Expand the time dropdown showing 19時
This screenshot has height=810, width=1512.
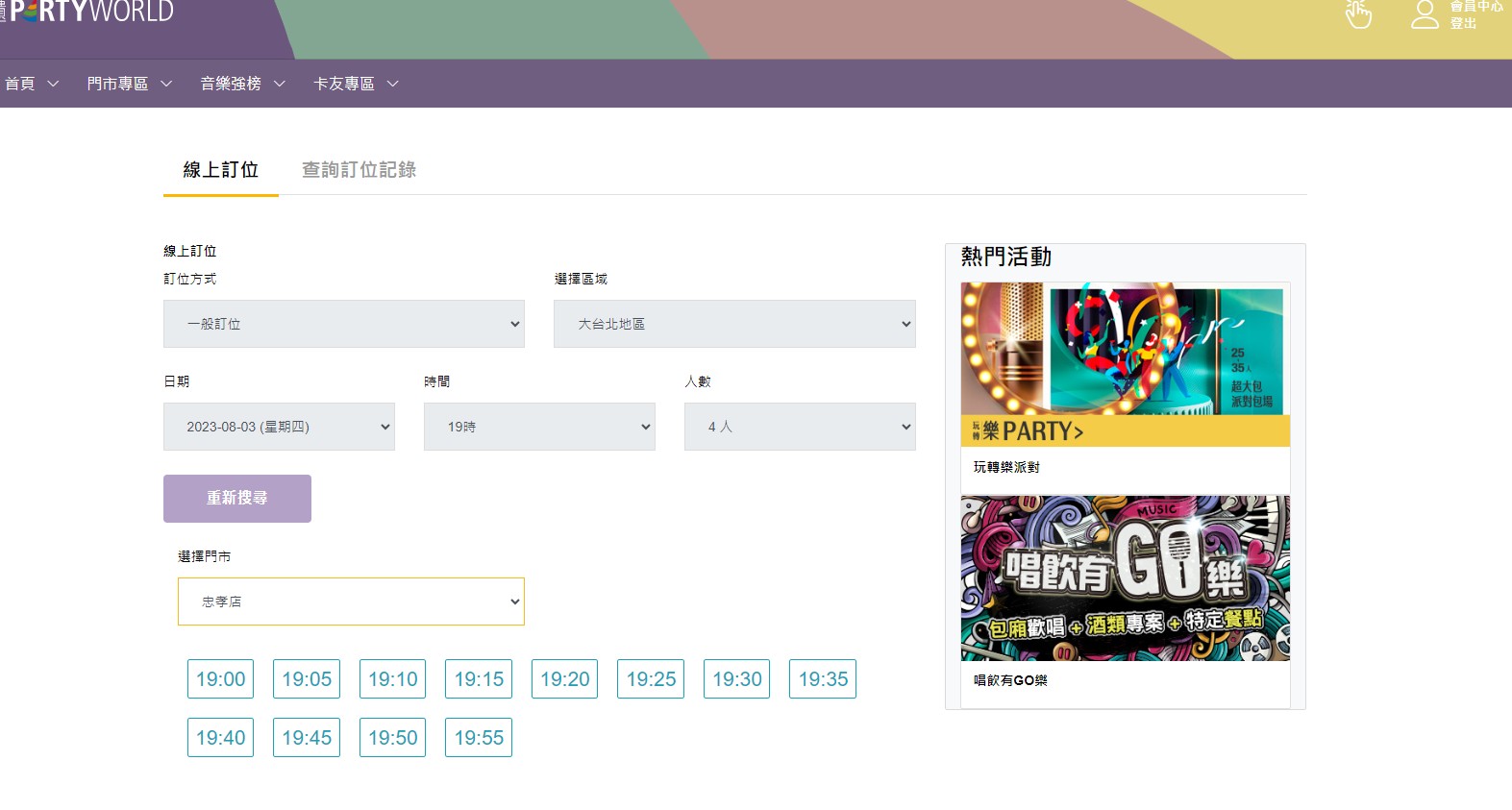(x=539, y=427)
